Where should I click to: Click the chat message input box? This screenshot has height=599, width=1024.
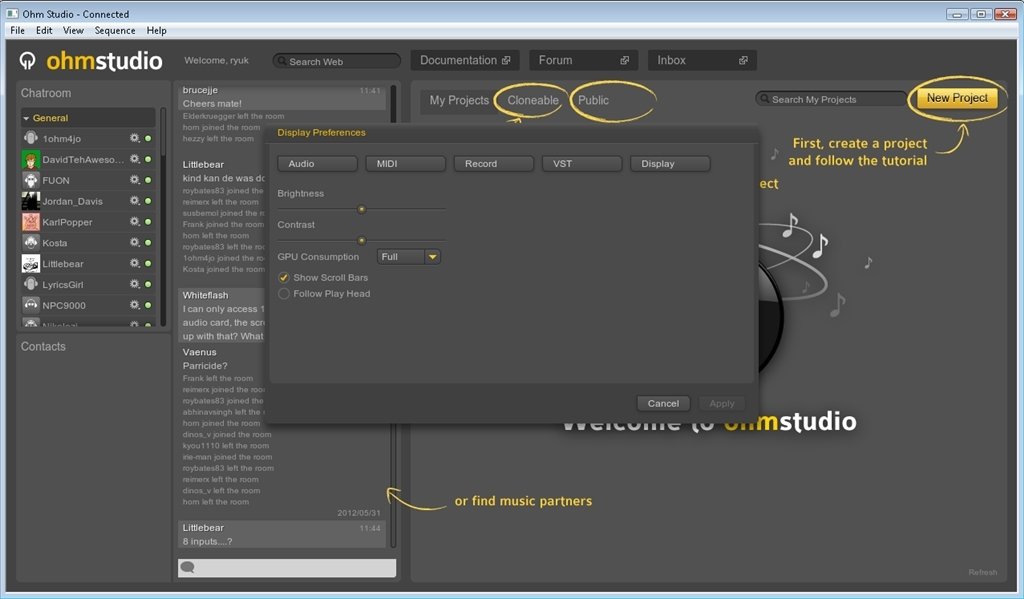[x=287, y=568]
